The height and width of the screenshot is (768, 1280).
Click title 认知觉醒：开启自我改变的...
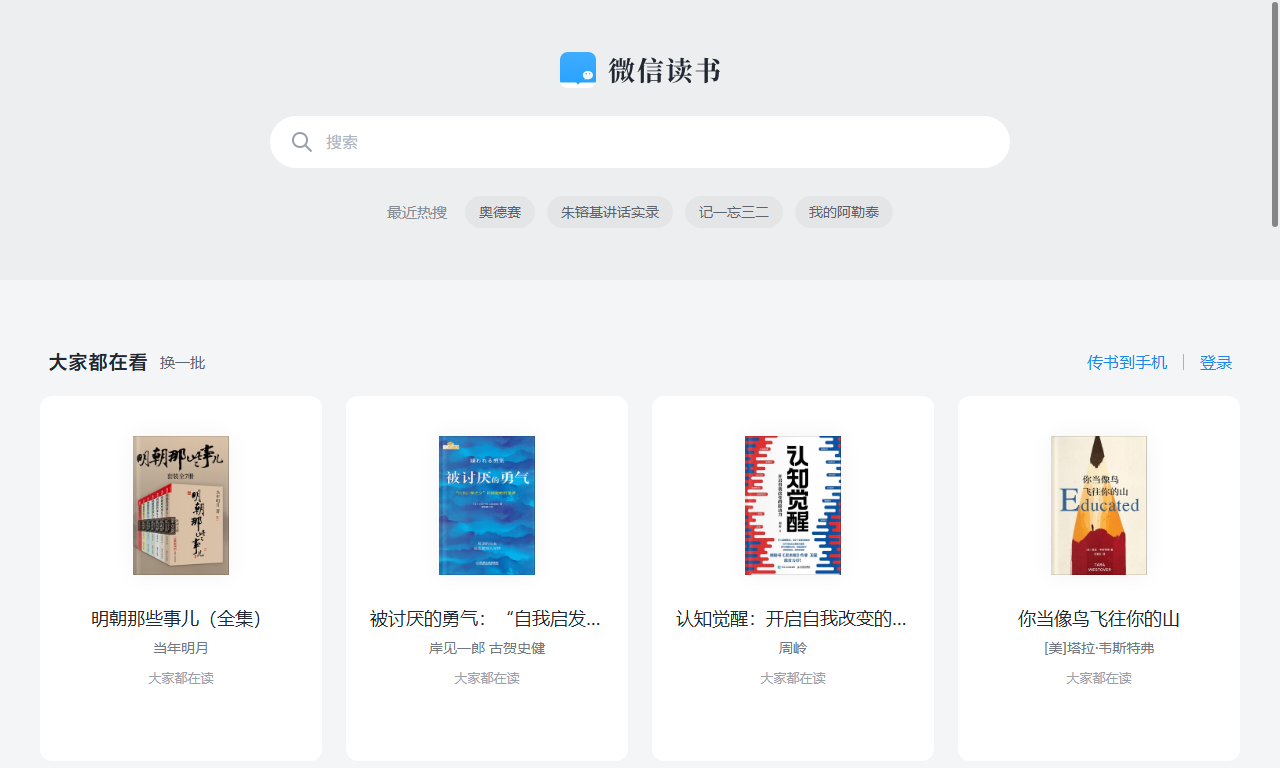point(791,619)
